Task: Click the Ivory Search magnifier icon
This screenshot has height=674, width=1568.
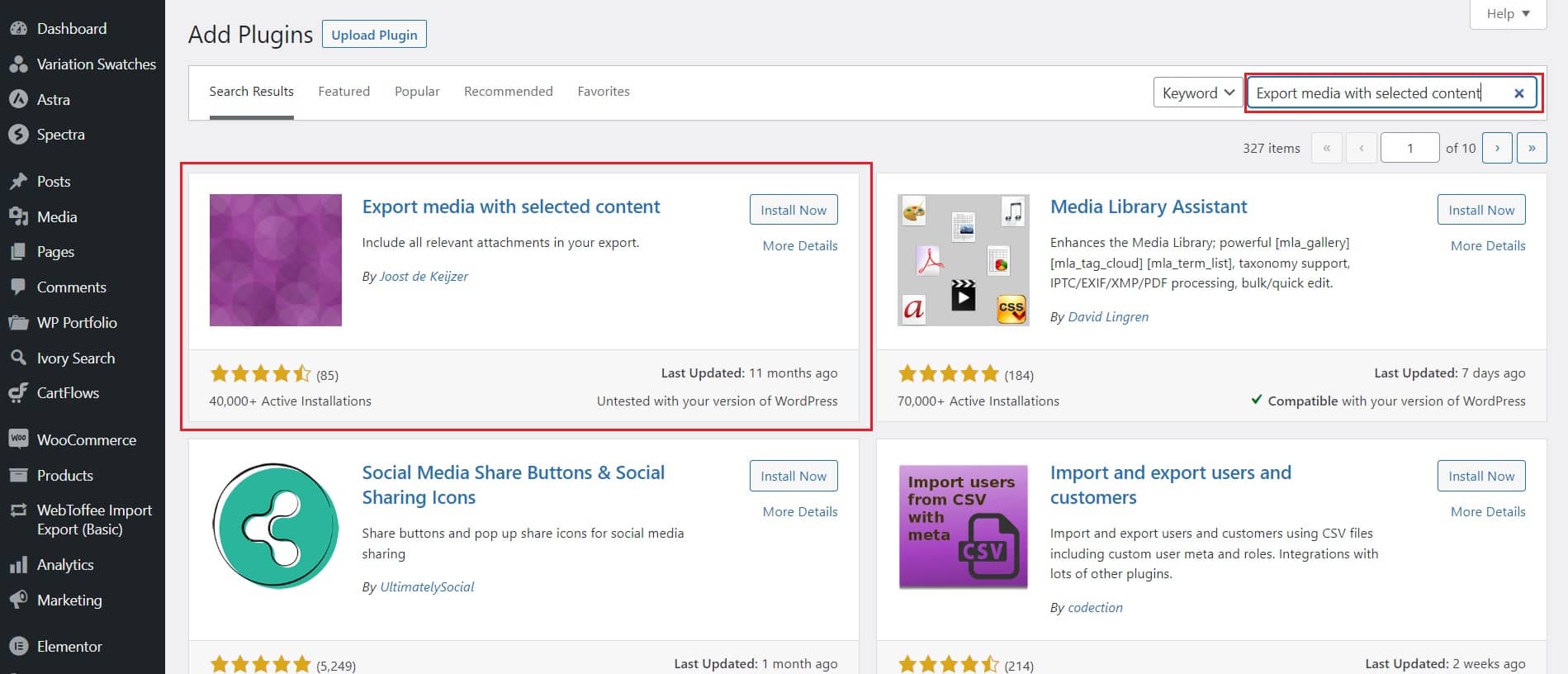Action: coord(18,358)
